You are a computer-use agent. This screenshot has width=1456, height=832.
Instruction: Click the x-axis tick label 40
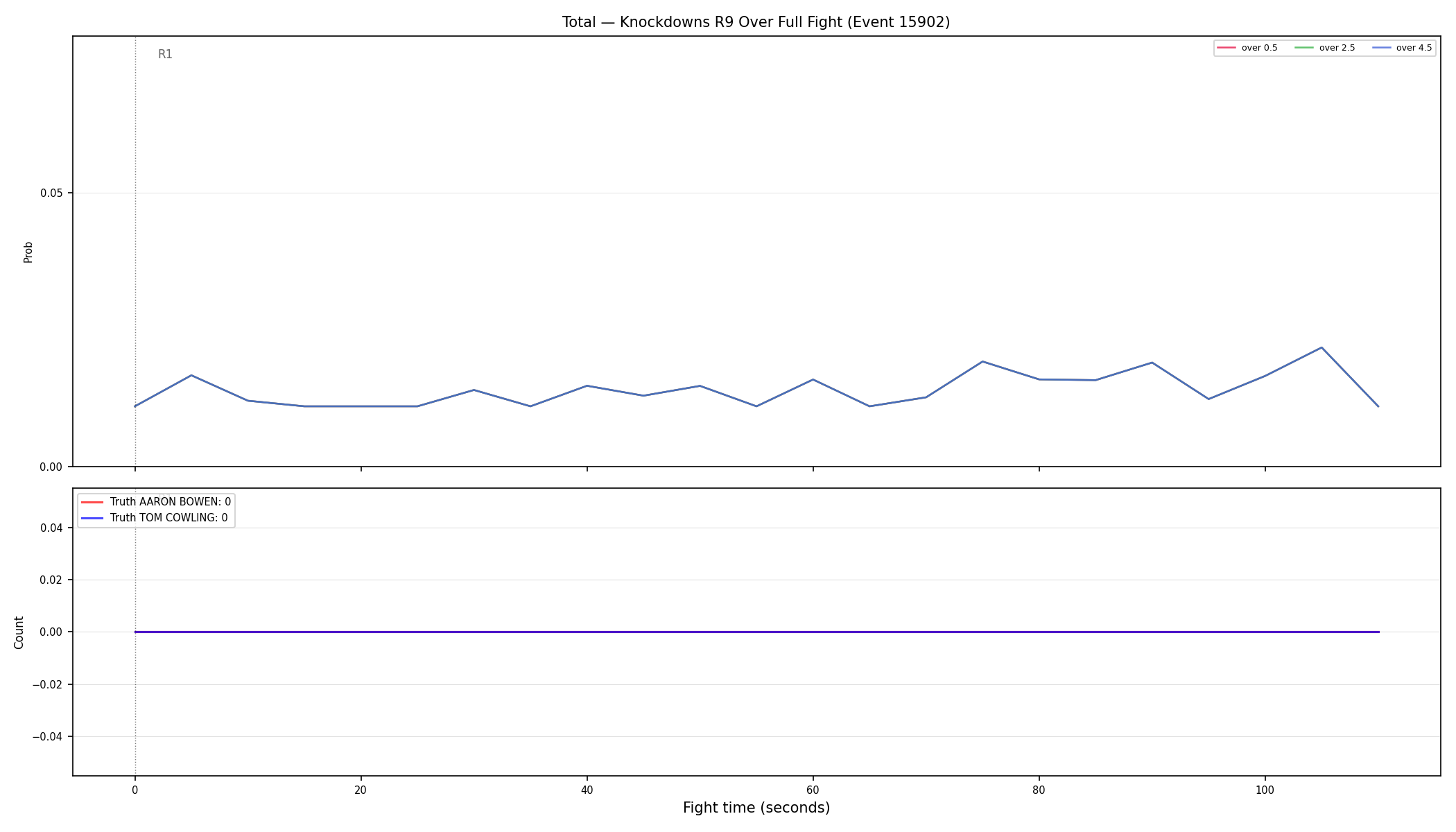click(587, 790)
